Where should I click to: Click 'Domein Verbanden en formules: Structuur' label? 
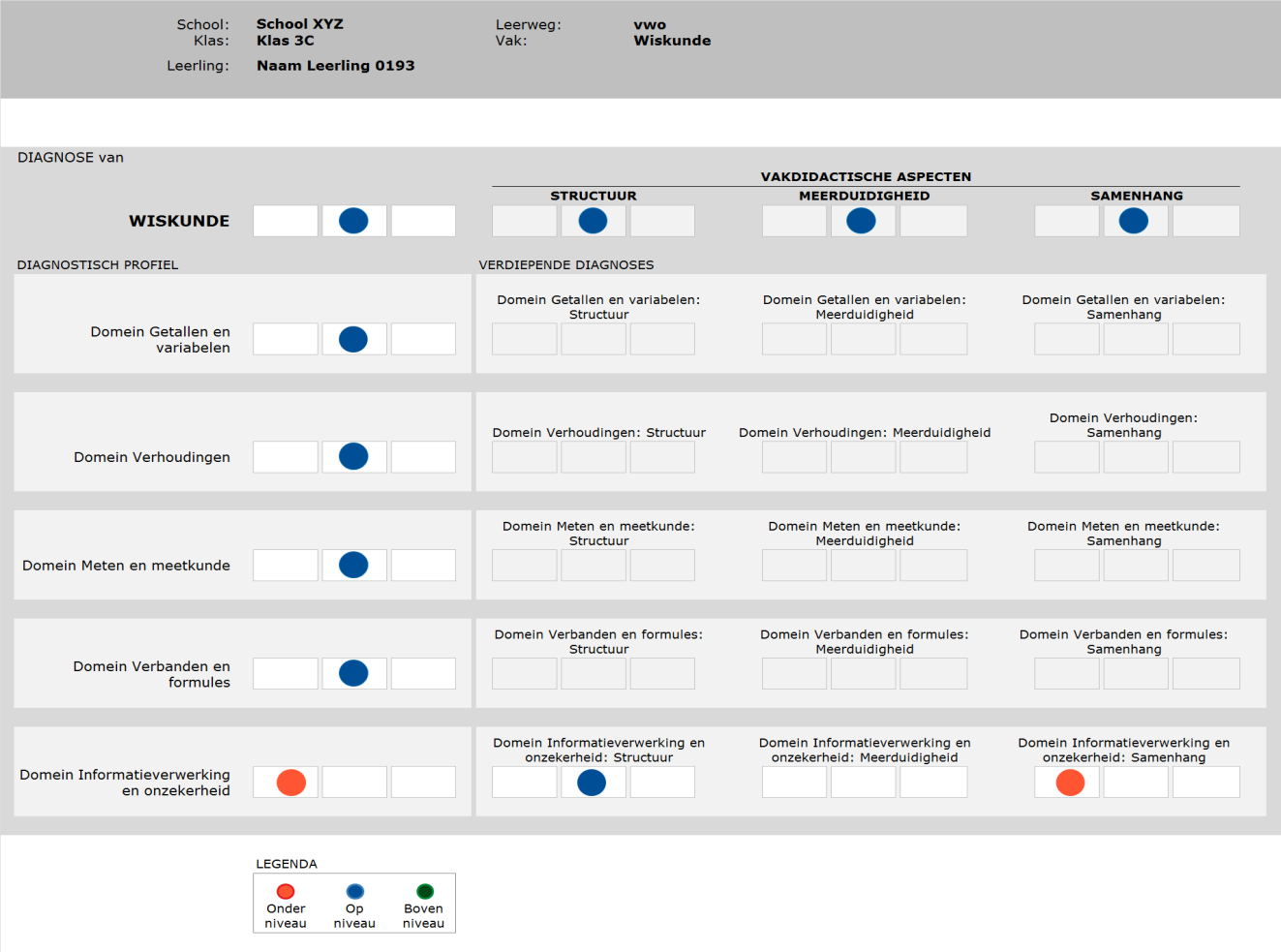[x=598, y=642]
